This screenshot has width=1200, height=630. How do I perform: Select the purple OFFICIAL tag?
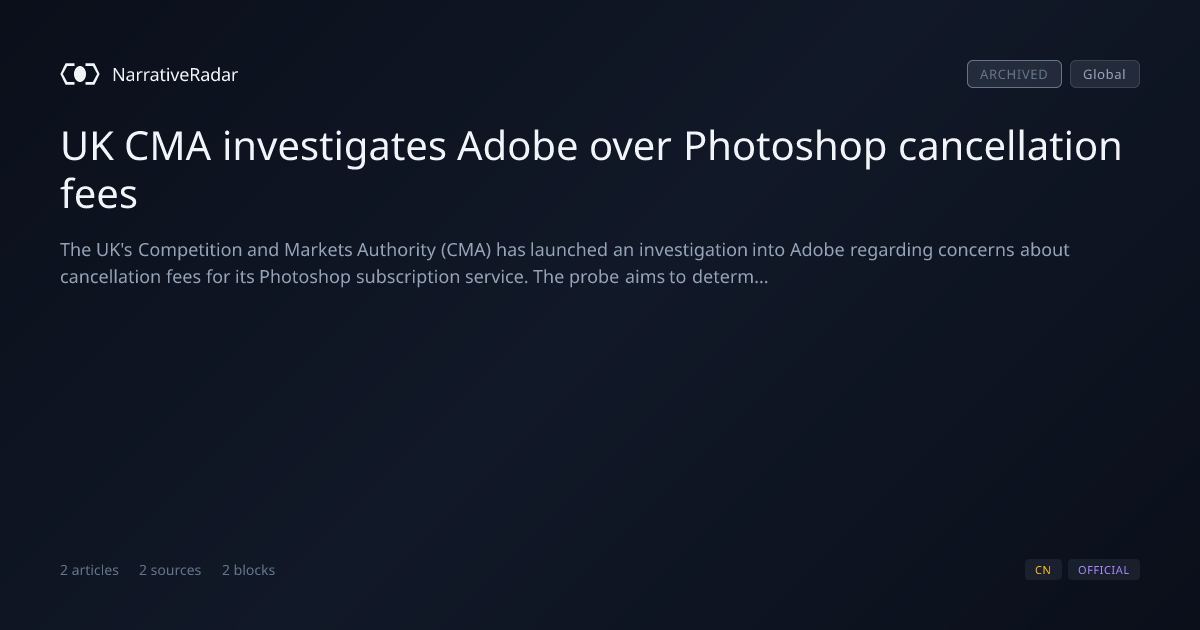pos(1103,570)
